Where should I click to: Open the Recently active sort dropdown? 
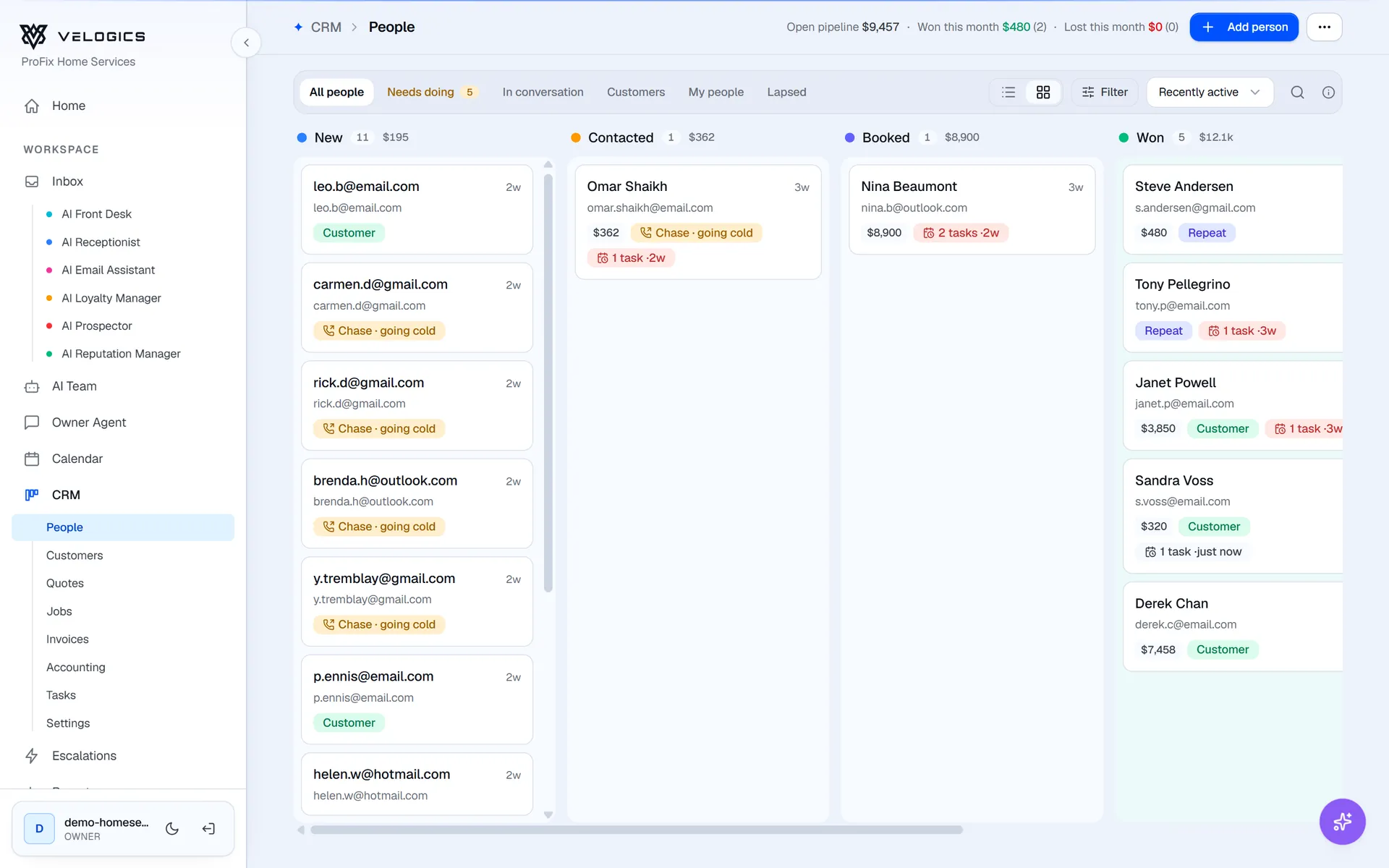coord(1210,92)
